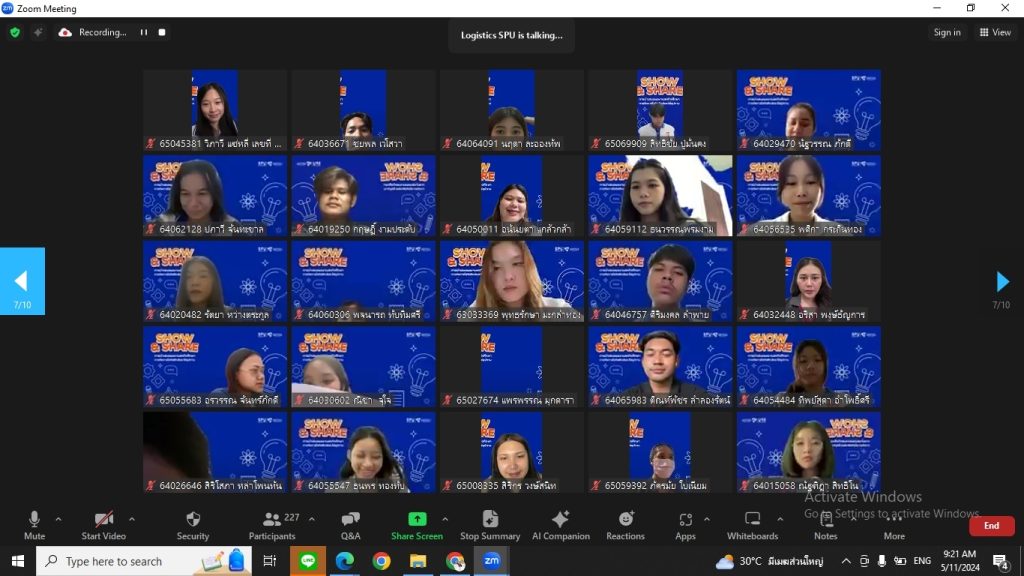Toggle the Mute microphone button
1024x576 pixels.
(35, 526)
